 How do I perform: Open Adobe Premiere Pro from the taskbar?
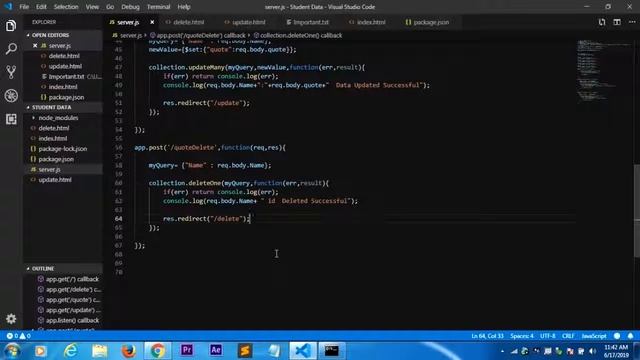pos(187,351)
